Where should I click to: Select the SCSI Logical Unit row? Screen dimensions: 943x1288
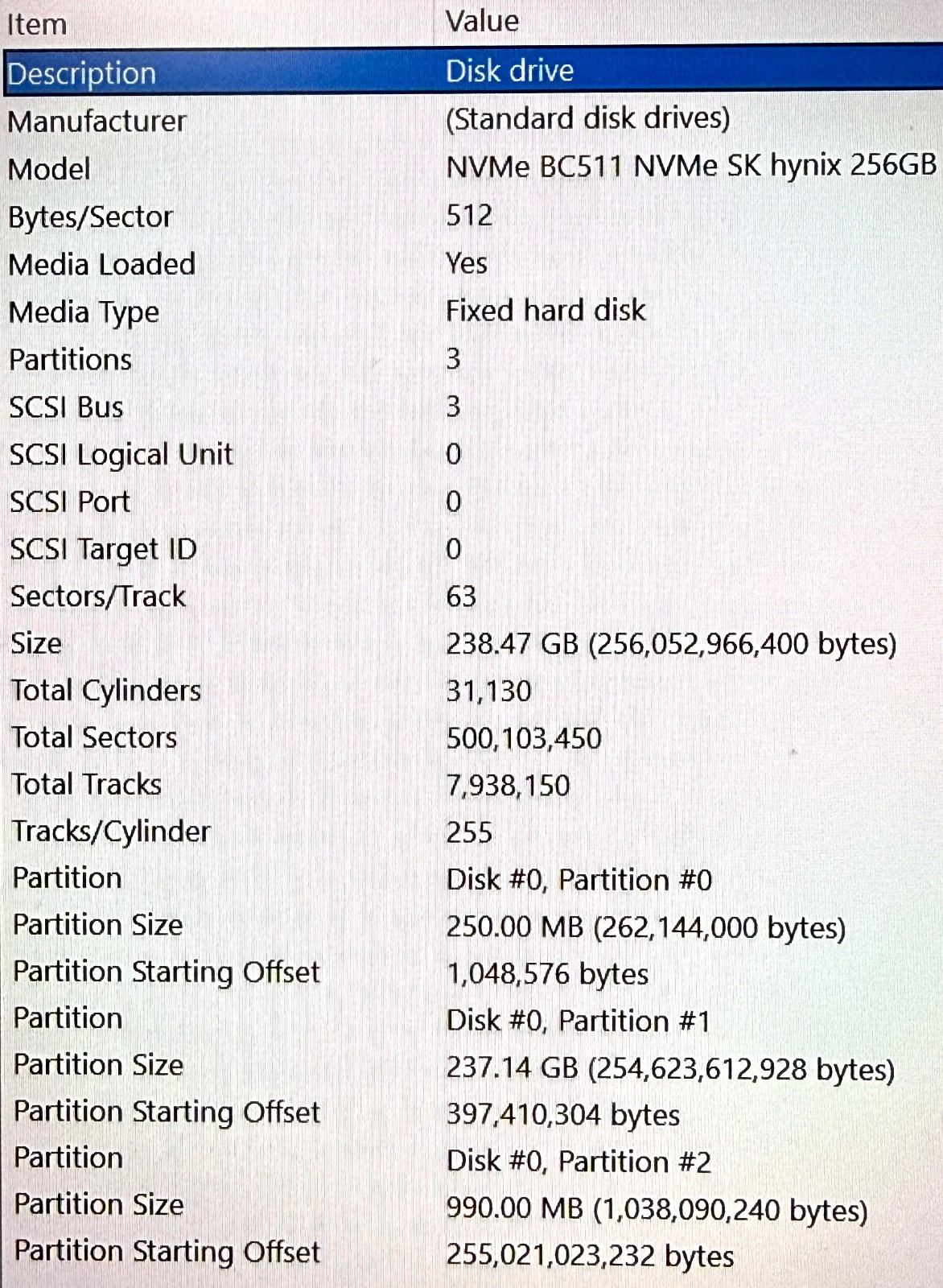click(471, 454)
